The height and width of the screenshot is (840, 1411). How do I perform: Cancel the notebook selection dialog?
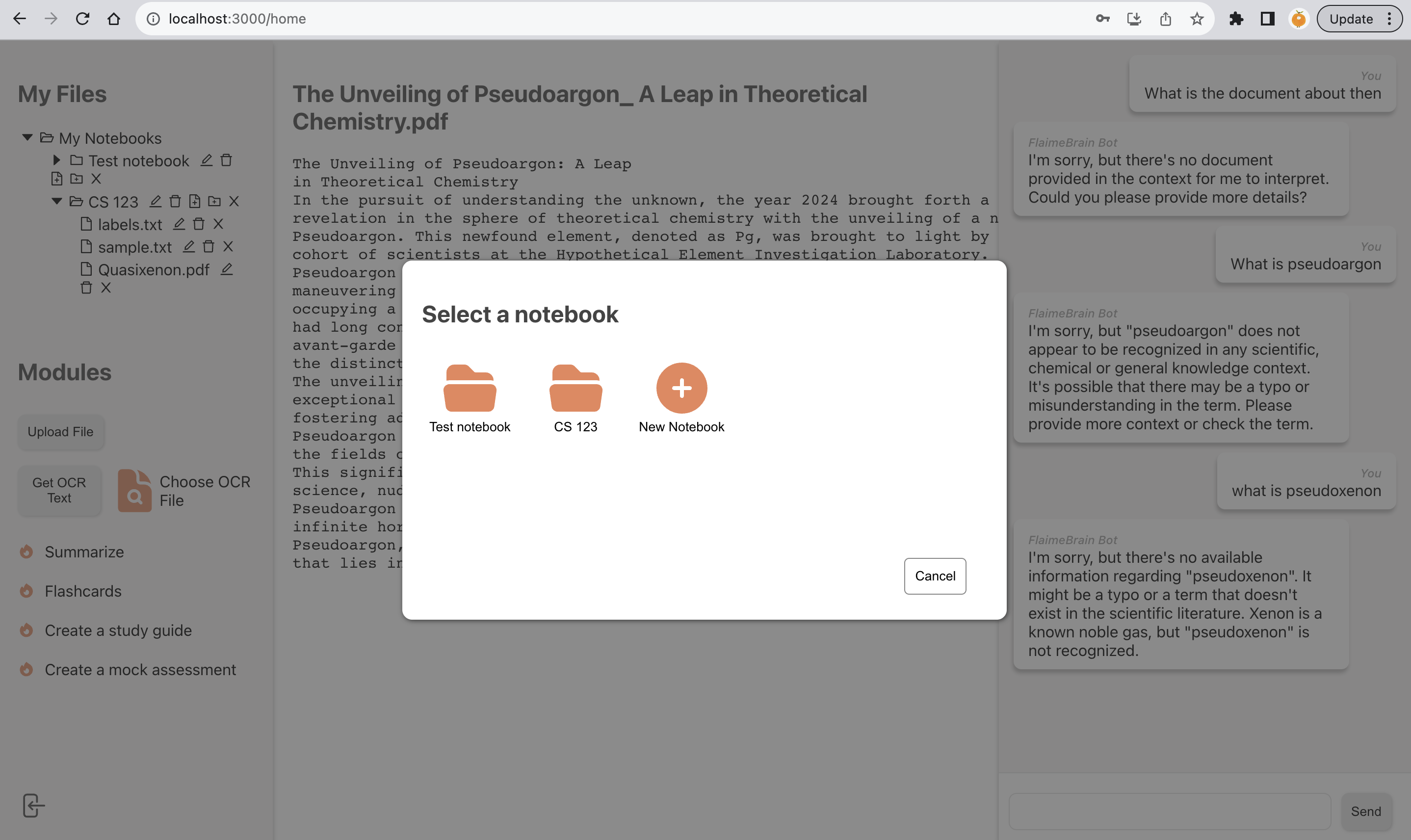pyautogui.click(x=935, y=576)
